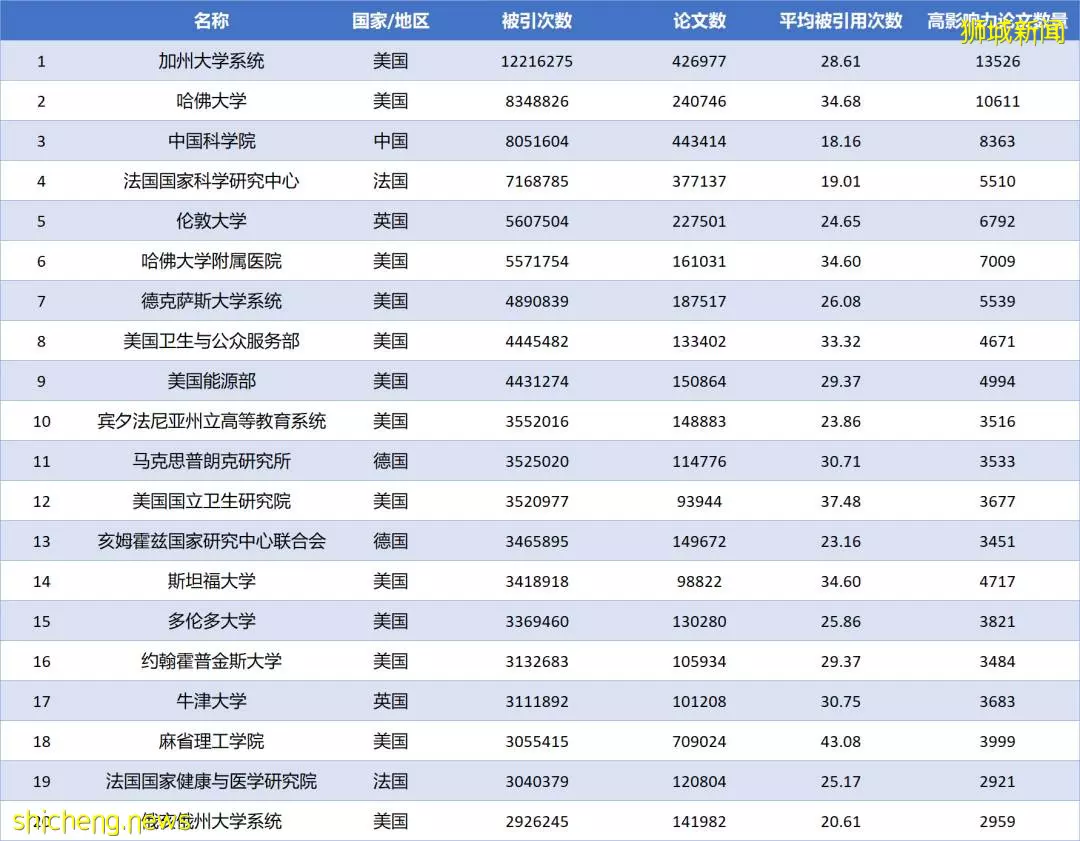Viewport: 1080px width, 841px height.
Task: Click the 平均被引用次数 column header
Action: click(x=840, y=21)
